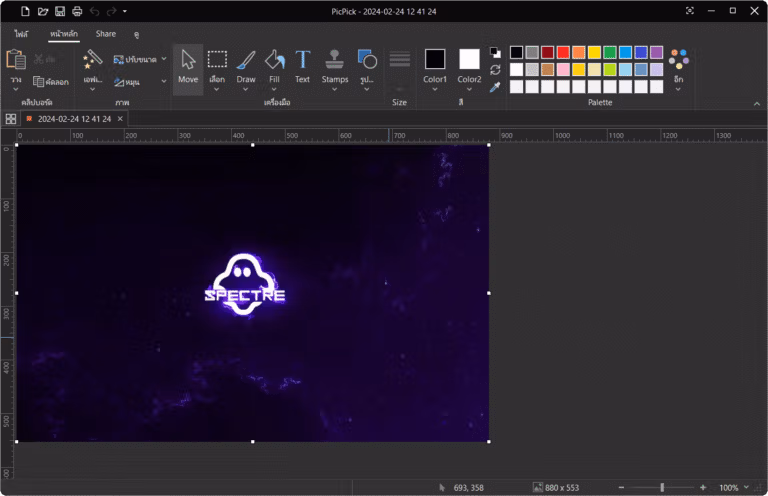
Task: Select the Move tool
Action: pyautogui.click(x=188, y=68)
